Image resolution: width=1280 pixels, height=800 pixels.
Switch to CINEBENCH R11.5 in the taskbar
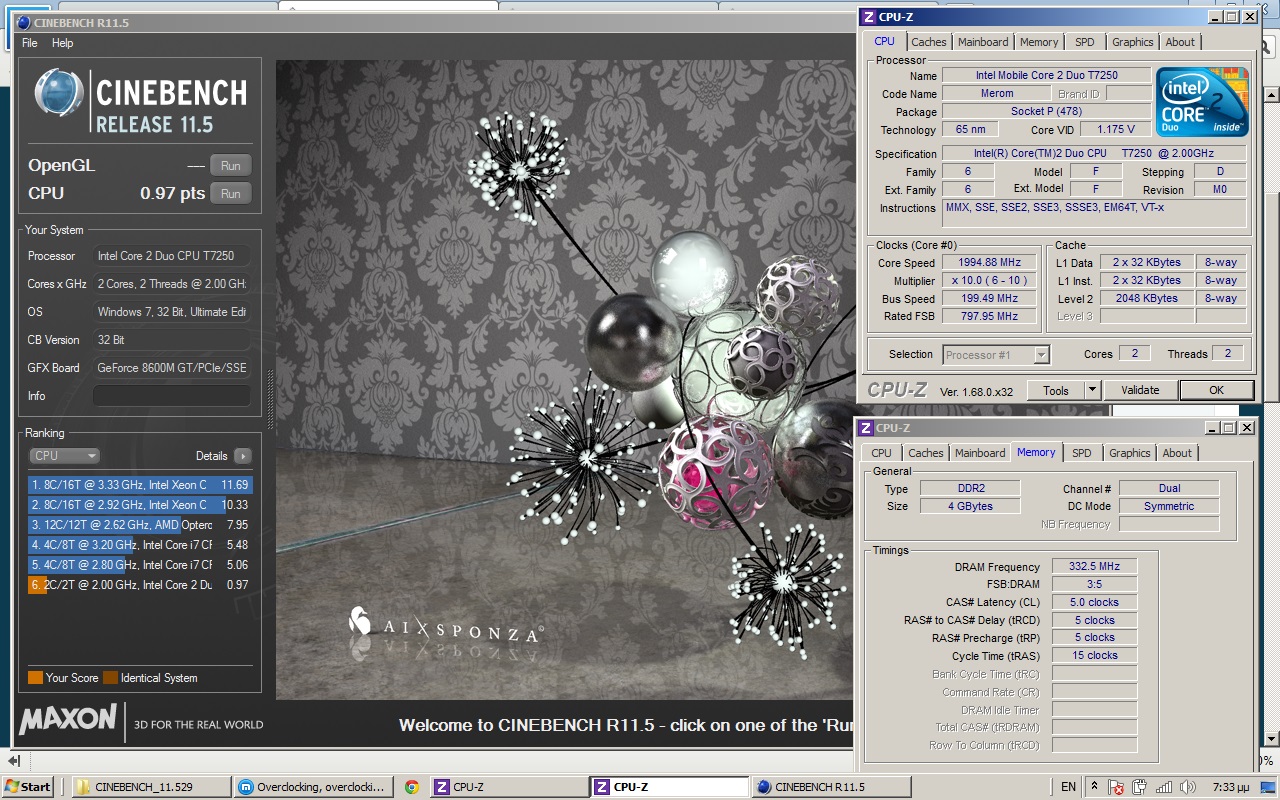[x=829, y=787]
